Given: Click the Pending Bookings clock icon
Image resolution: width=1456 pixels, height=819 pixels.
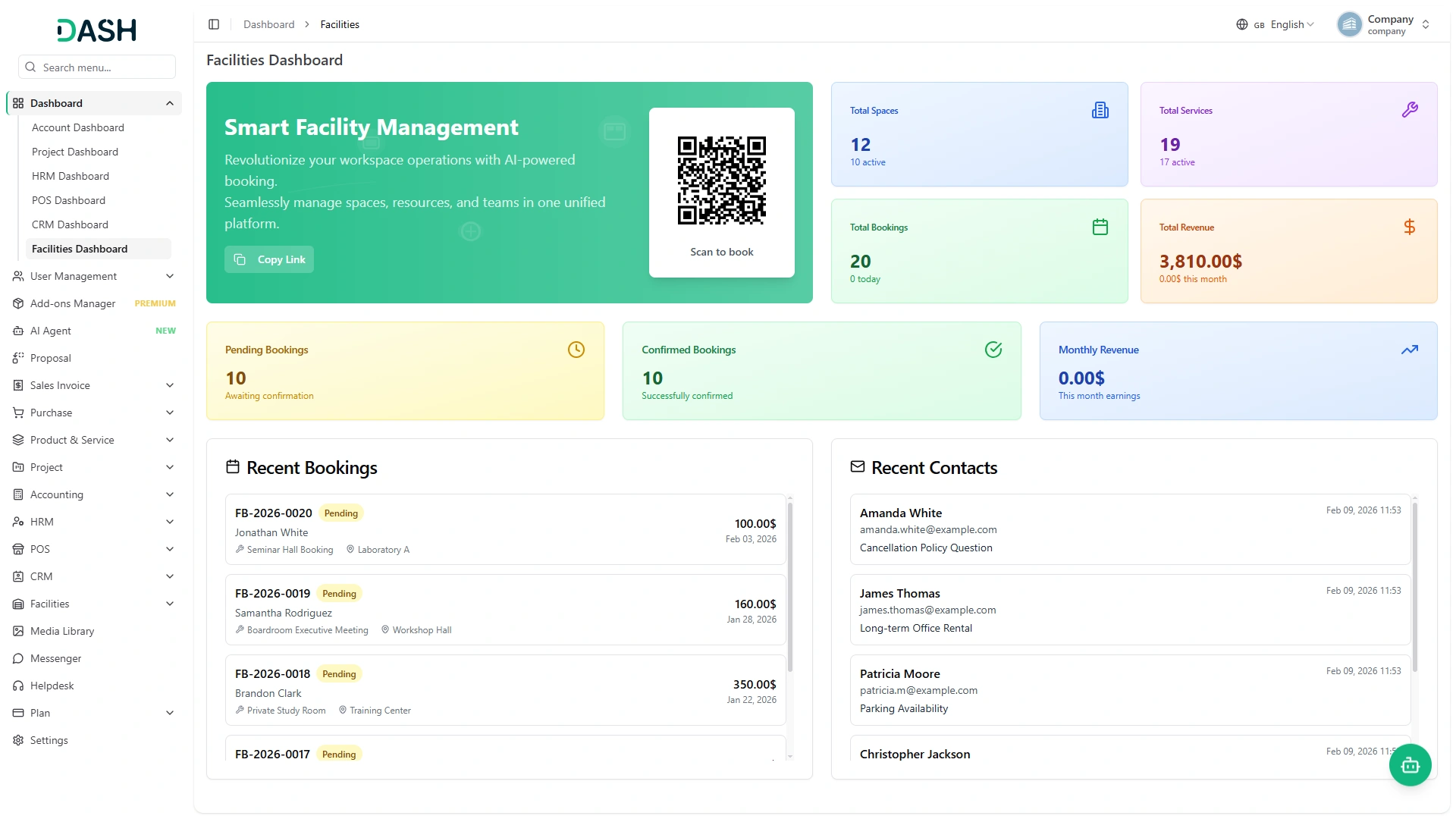Looking at the screenshot, I should 576,350.
